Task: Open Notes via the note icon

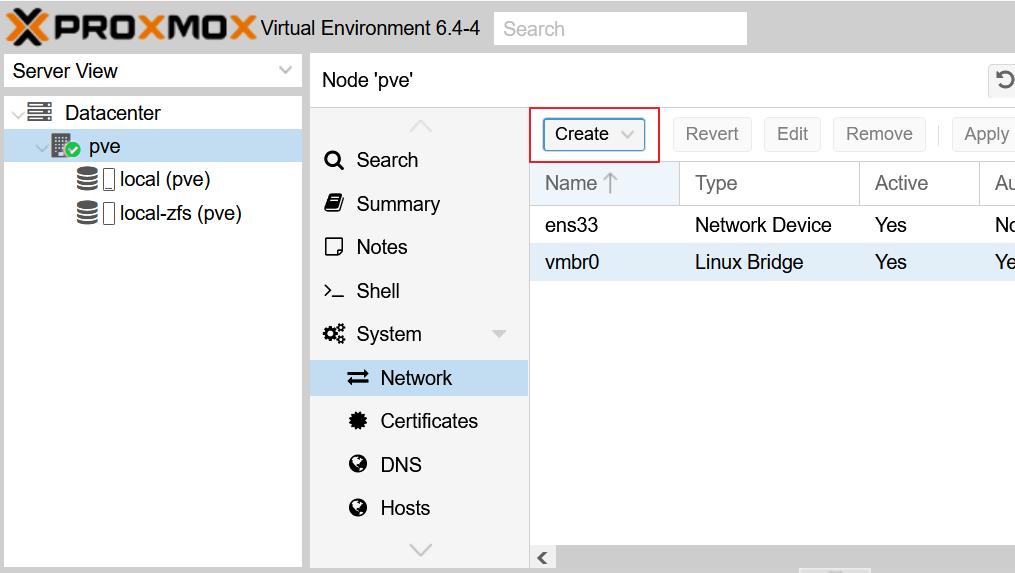Action: click(334, 247)
